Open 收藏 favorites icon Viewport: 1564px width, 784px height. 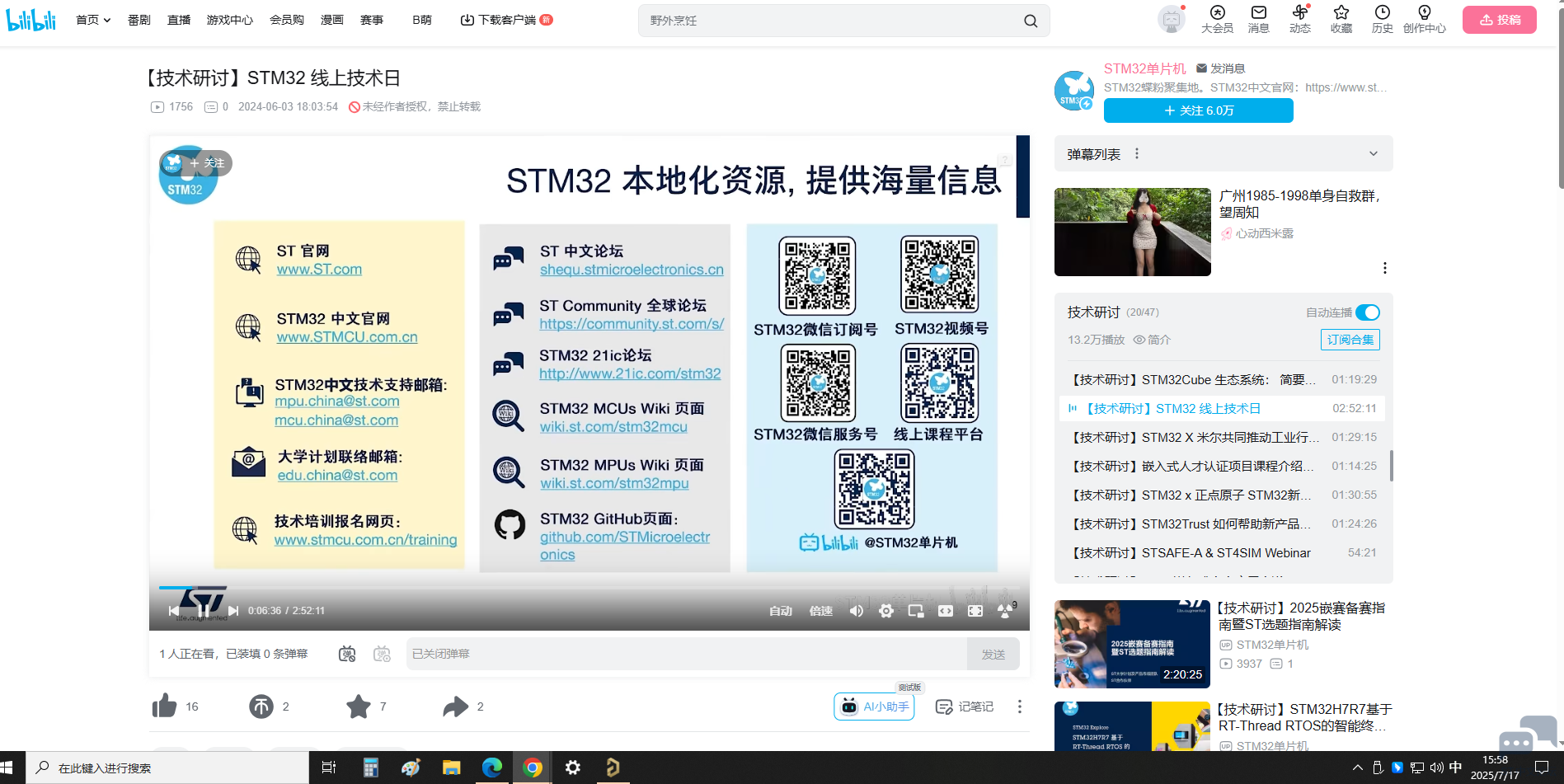1341,19
